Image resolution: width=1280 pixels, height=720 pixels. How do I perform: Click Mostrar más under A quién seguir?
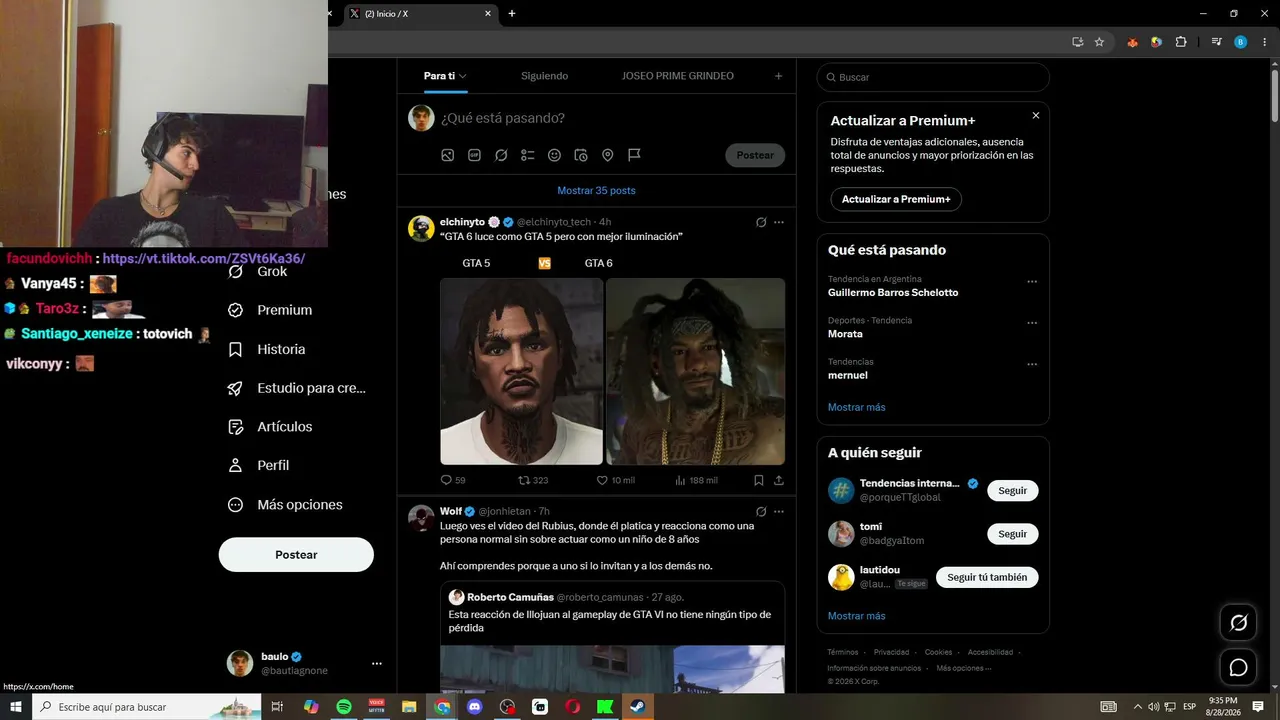[x=857, y=616]
